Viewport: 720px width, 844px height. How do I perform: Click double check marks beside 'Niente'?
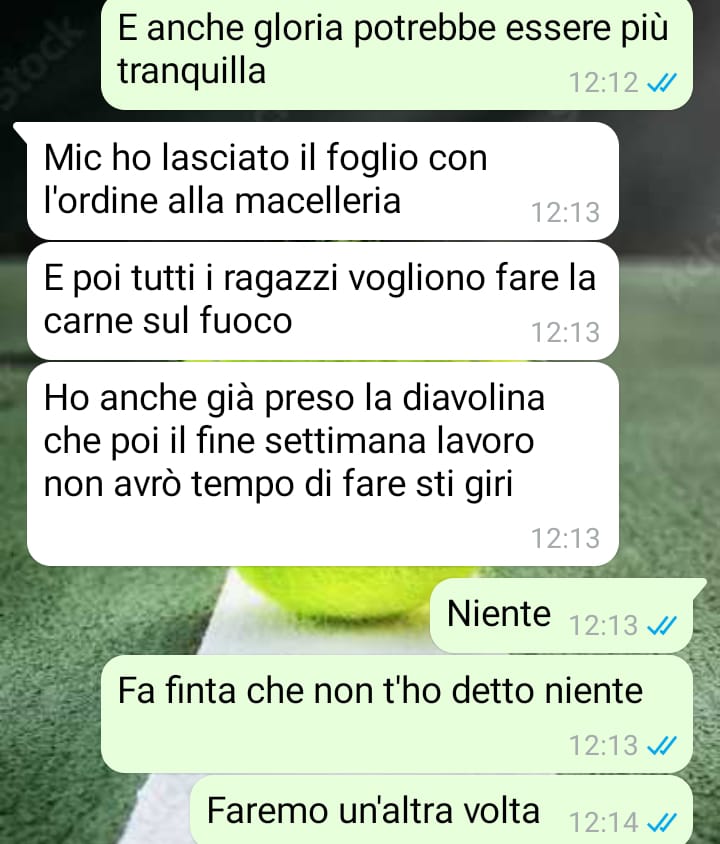661,625
